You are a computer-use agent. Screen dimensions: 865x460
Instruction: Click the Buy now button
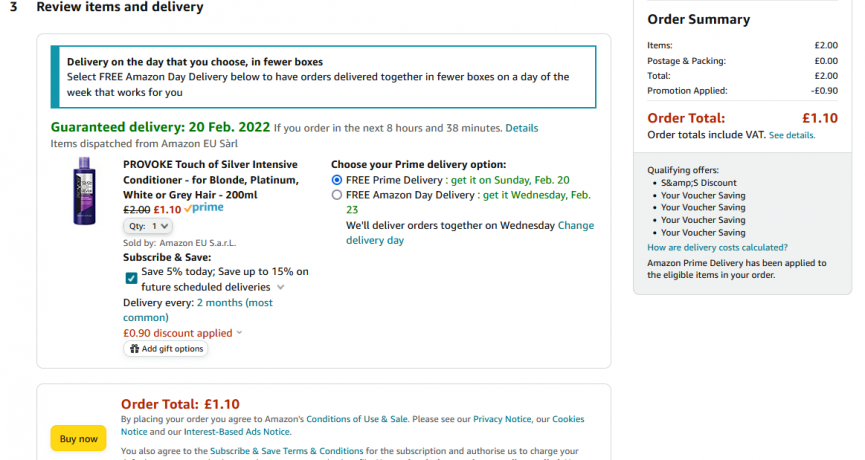[78, 438]
